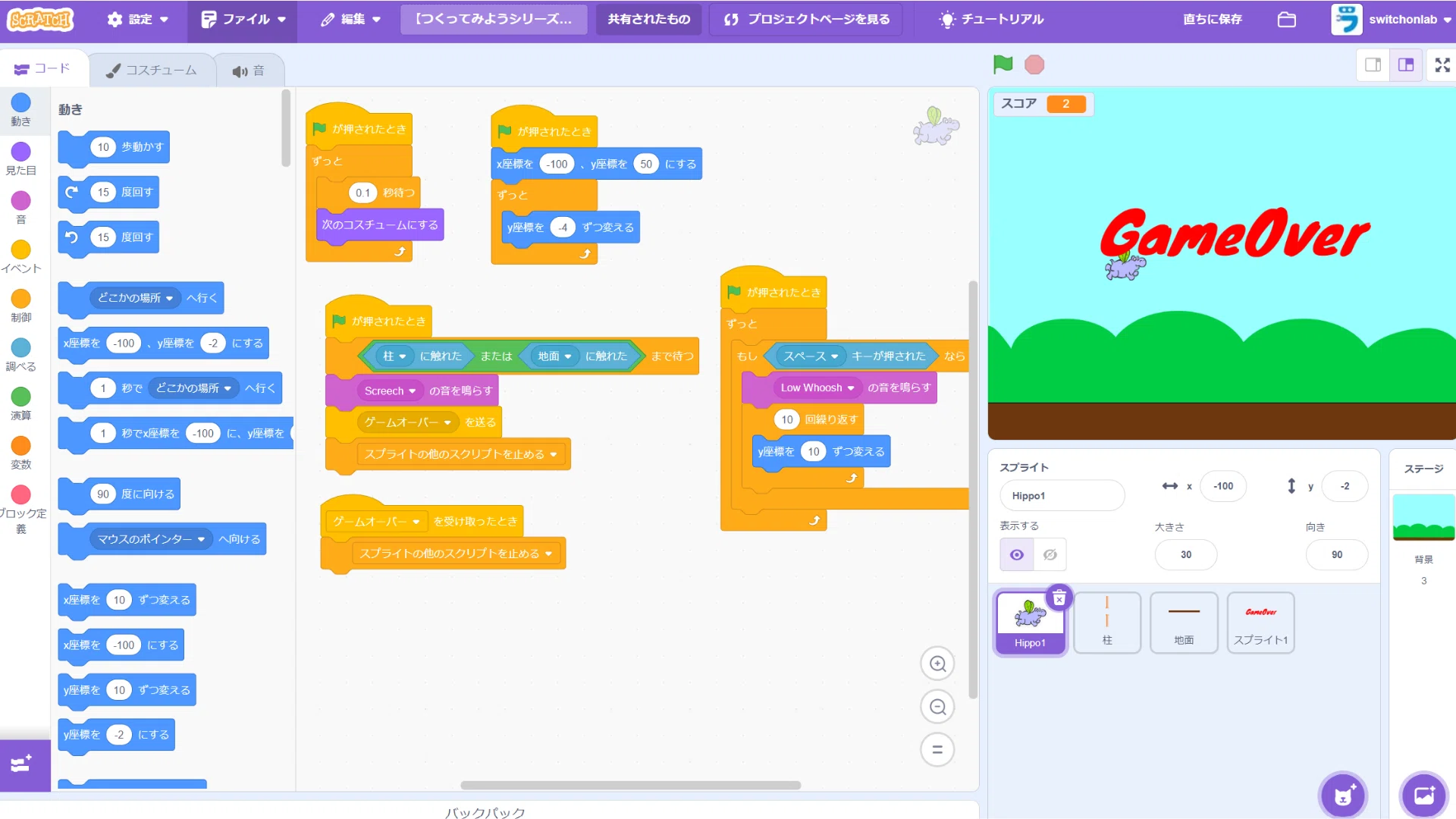This screenshot has height=819, width=1456.
Task: Switch to the コスチューム tab
Action: pos(152,71)
